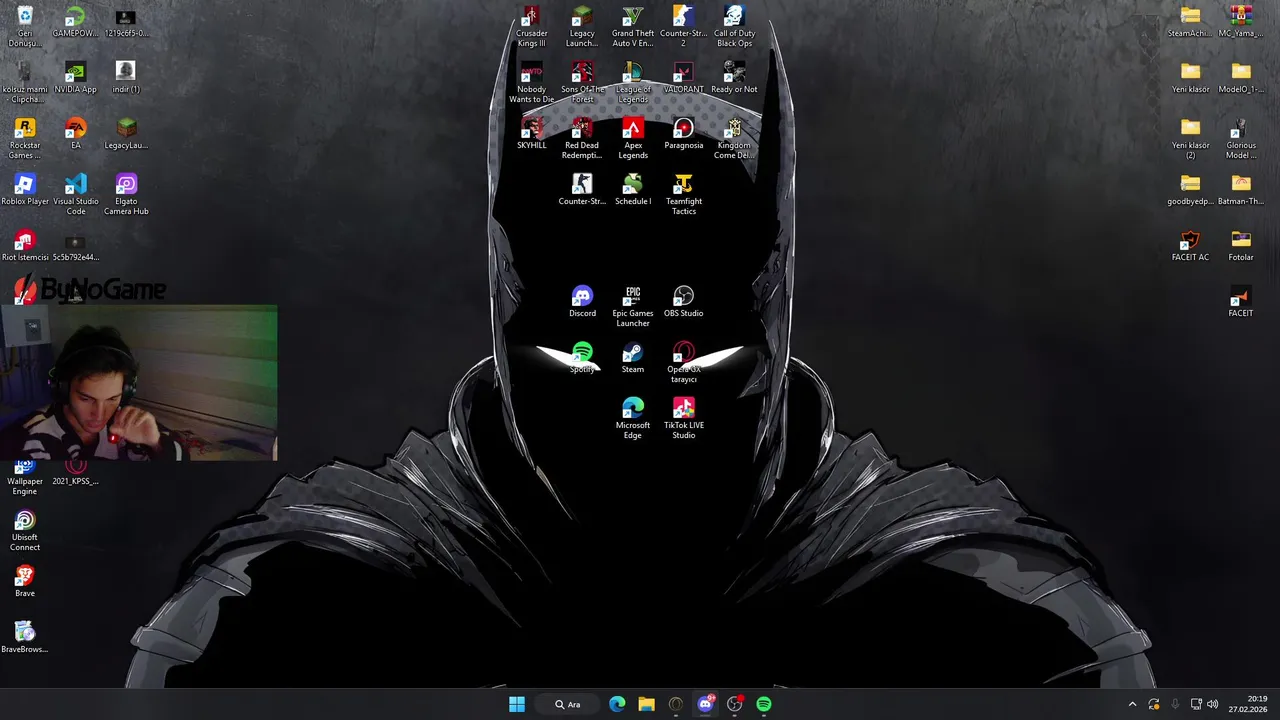Open Elgato Camera Hub shortcut
The height and width of the screenshot is (720, 1280).
tap(126, 195)
